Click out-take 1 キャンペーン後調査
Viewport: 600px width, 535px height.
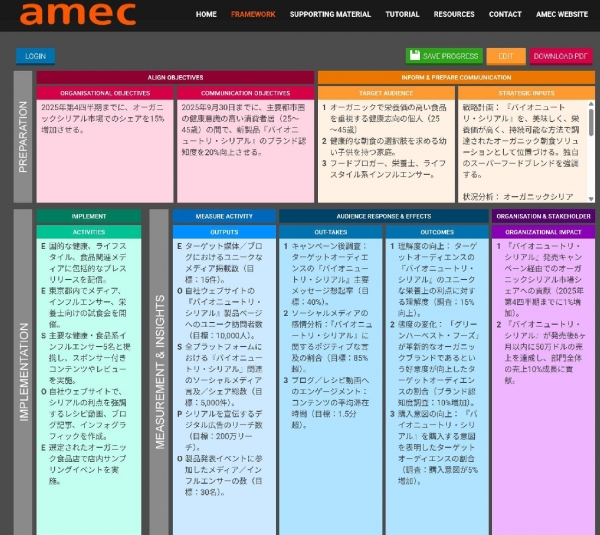(x=327, y=274)
